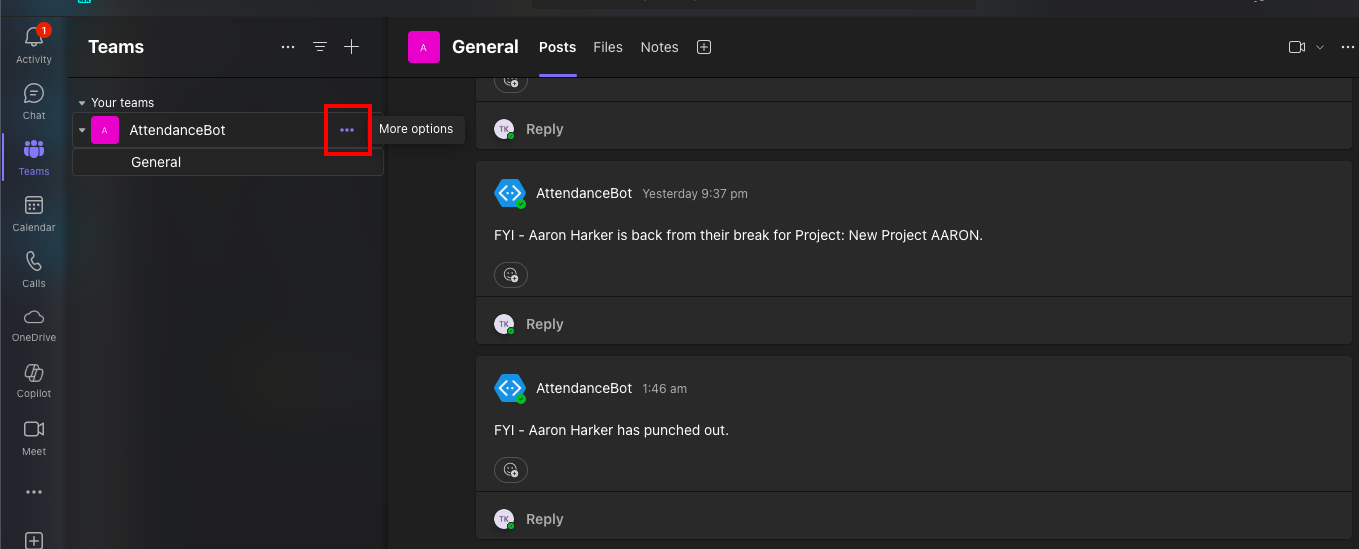This screenshot has width=1359, height=549.
Task: Select the Teams icon in sidebar
Action: click(34, 157)
